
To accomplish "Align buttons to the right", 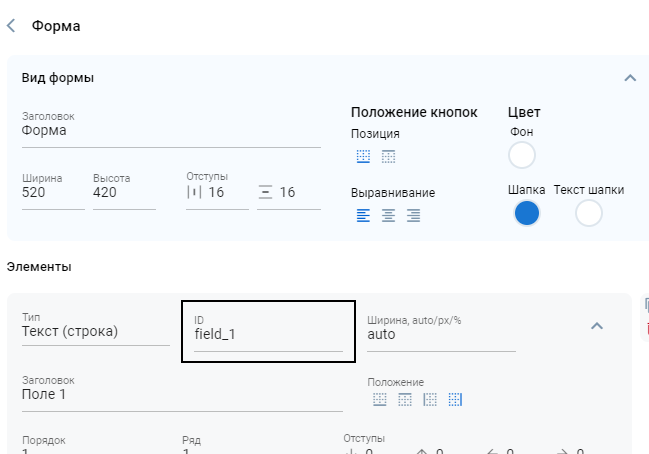I will [x=413, y=215].
